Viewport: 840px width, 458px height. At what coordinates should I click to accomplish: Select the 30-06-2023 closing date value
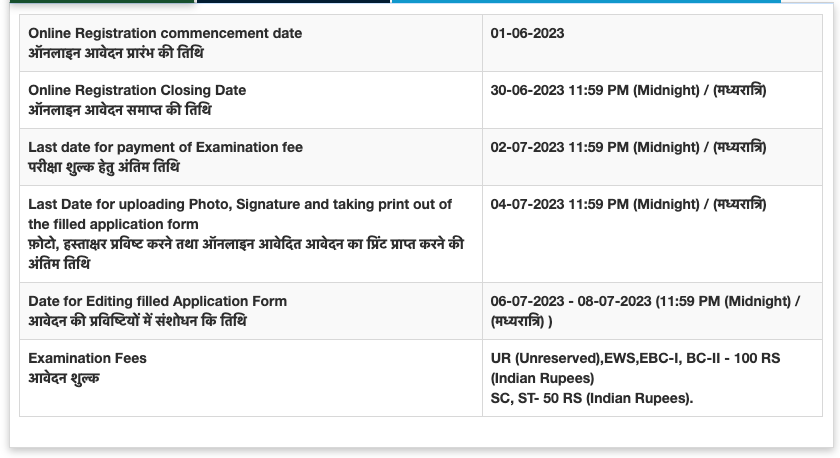coord(628,90)
